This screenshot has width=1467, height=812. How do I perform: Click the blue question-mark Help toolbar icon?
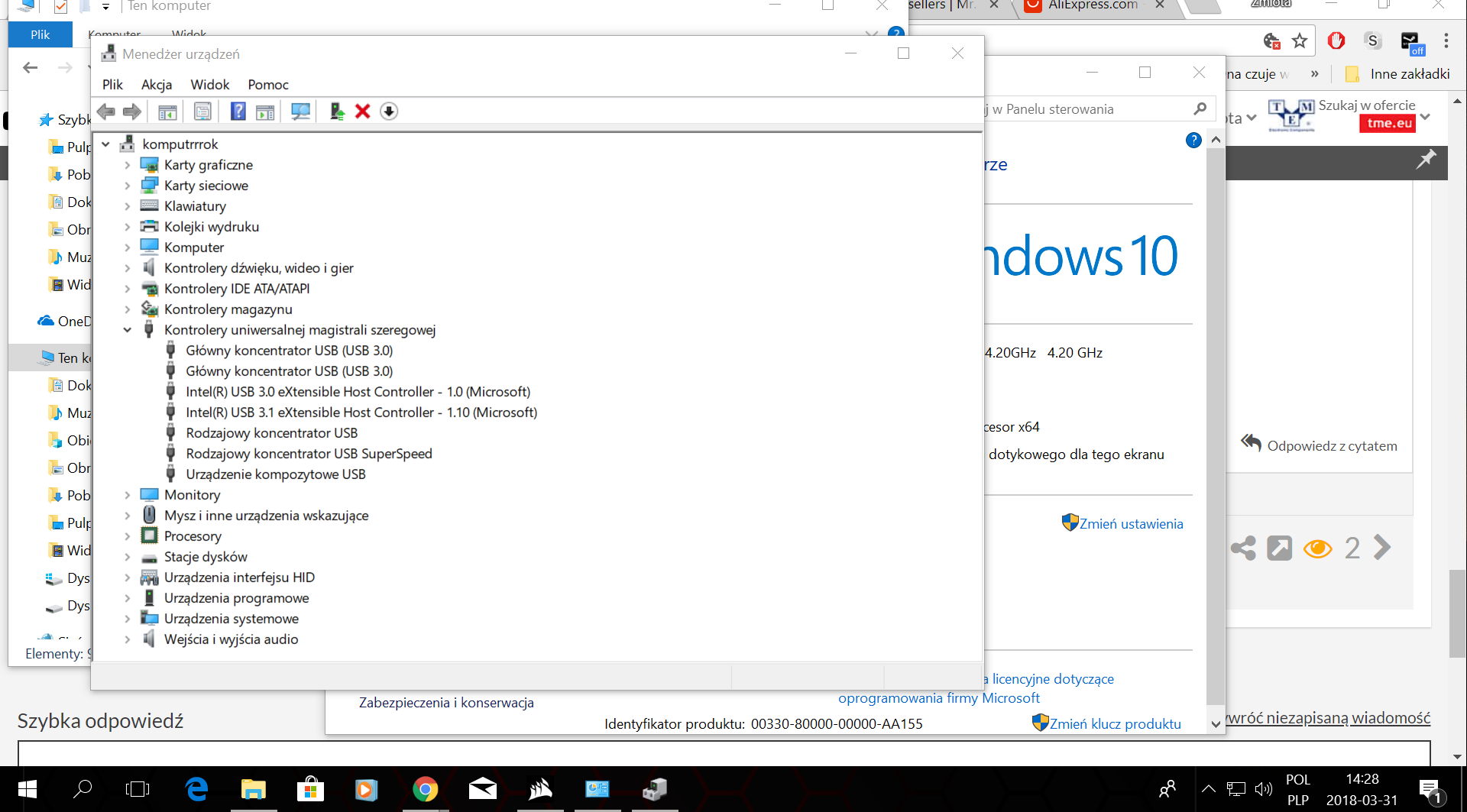pos(238,112)
